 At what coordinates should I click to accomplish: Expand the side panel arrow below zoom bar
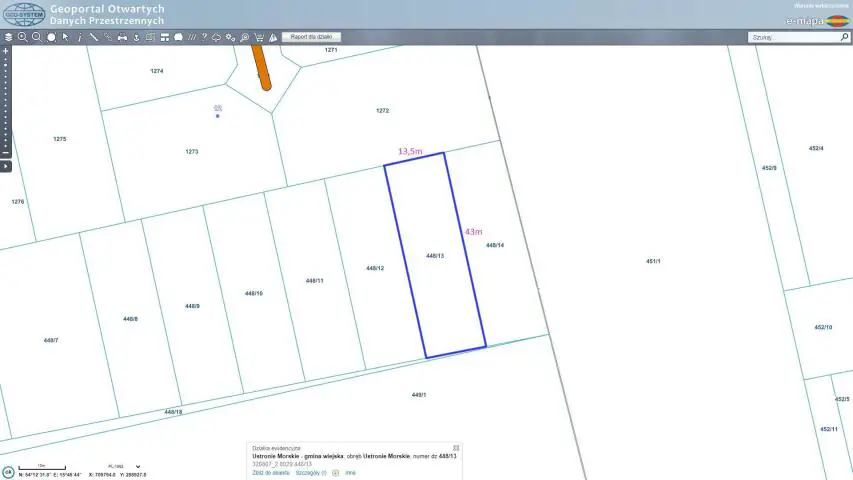(6, 166)
